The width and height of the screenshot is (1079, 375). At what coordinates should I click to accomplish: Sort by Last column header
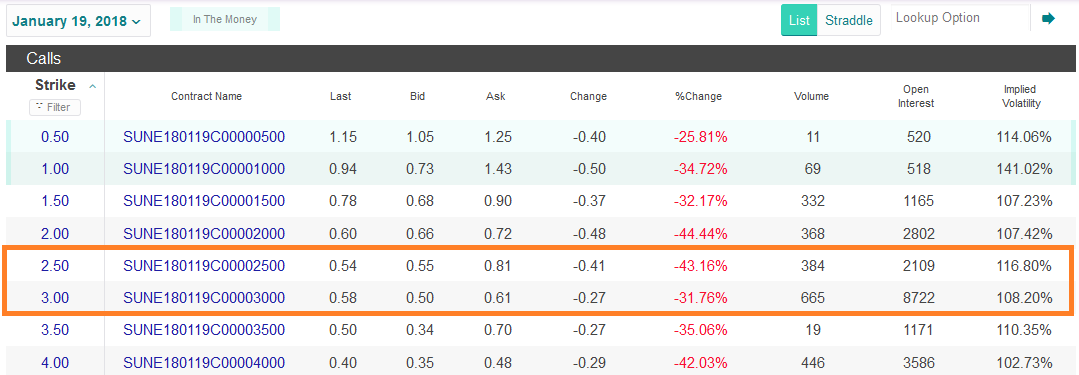click(341, 96)
